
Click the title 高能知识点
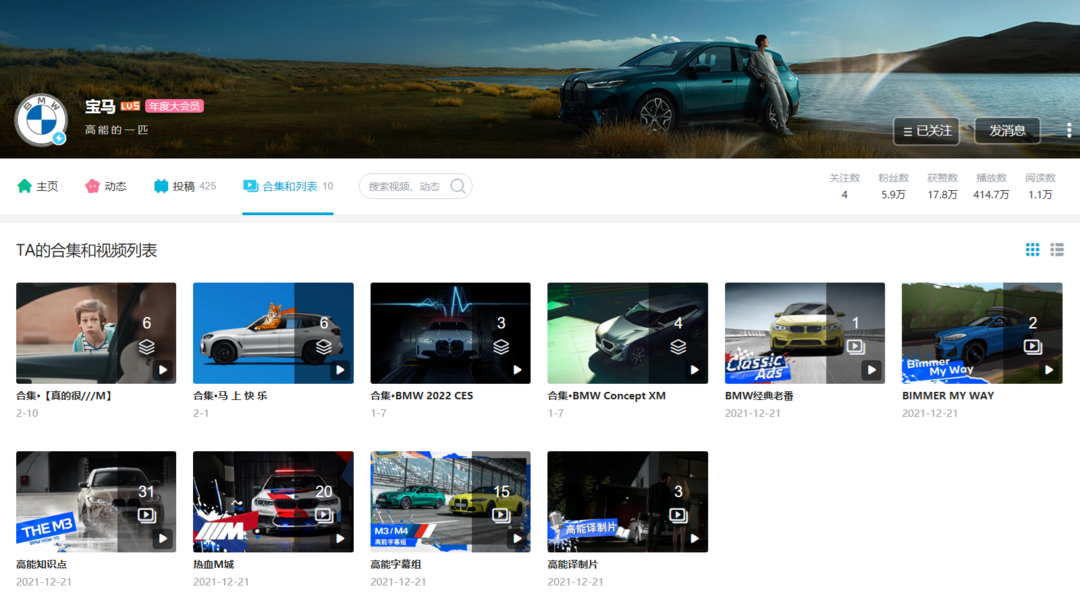point(41,564)
